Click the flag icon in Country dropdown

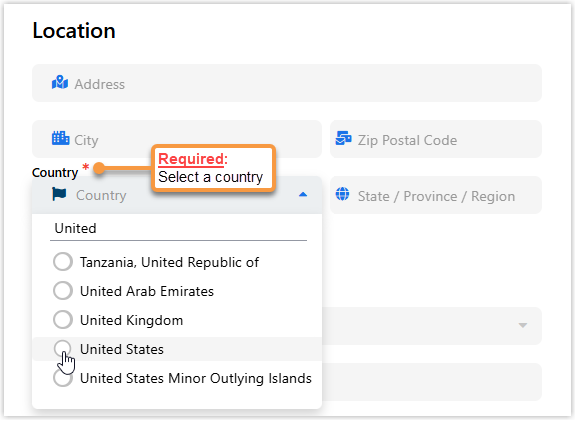point(60,194)
